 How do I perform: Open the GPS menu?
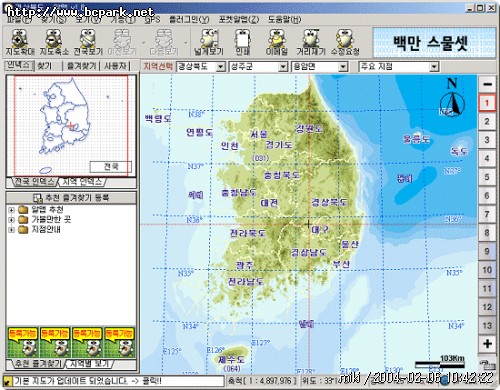pyautogui.click(x=153, y=19)
